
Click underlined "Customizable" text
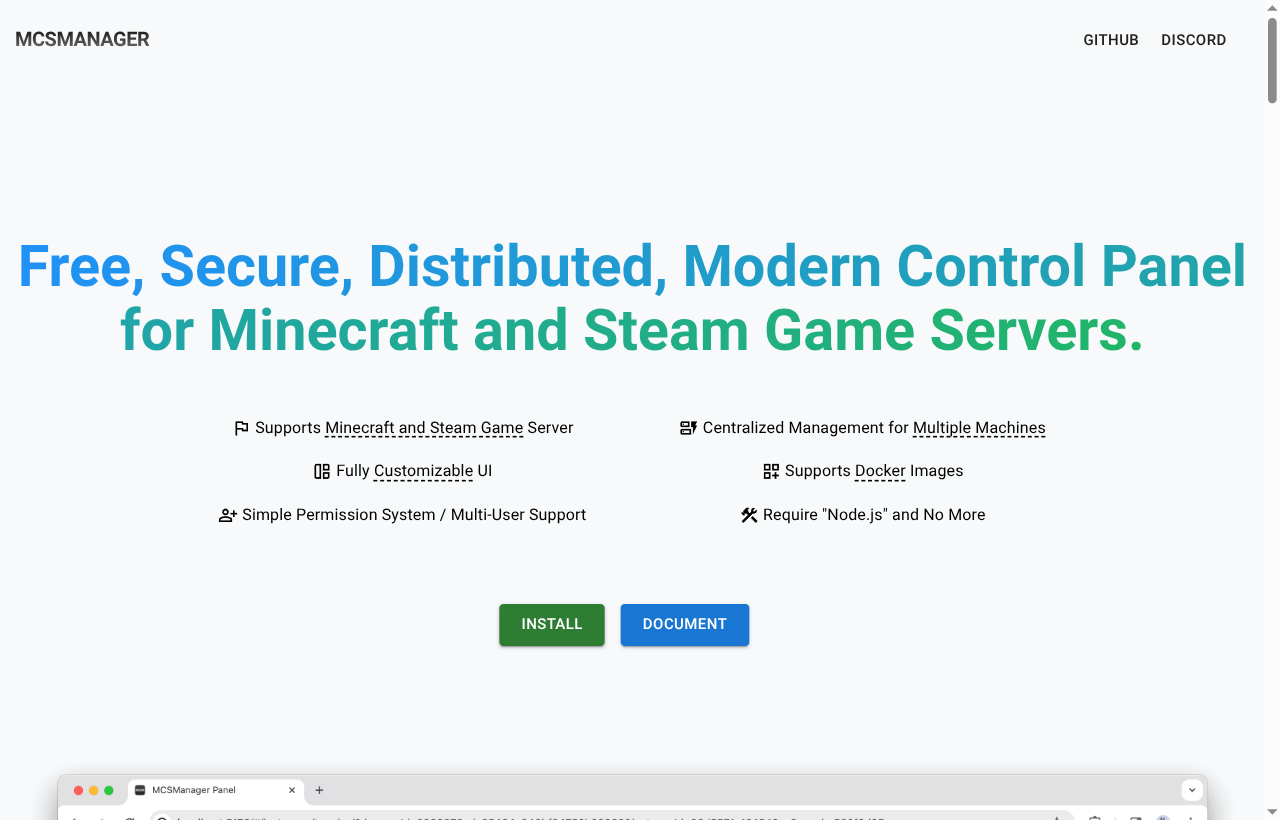[423, 471]
